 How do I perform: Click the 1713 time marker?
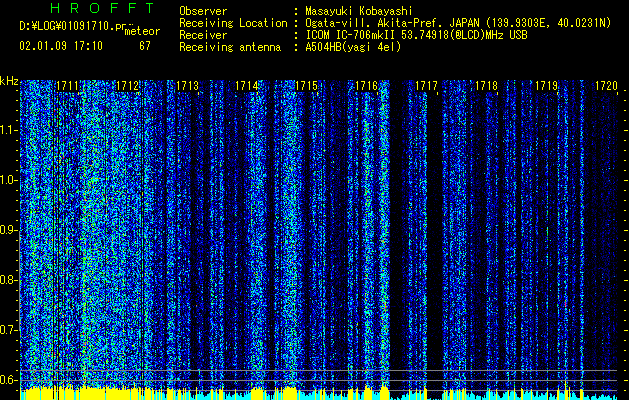coord(187,86)
